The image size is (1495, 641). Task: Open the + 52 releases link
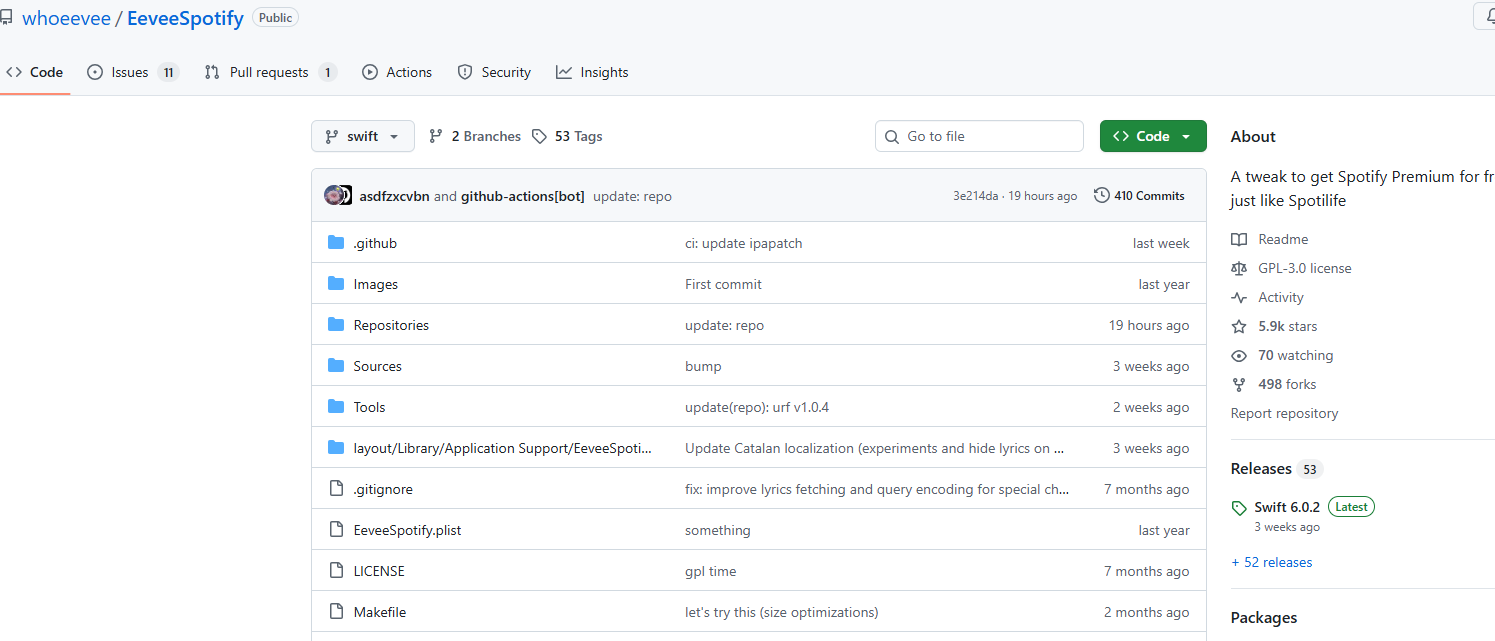point(1271,562)
